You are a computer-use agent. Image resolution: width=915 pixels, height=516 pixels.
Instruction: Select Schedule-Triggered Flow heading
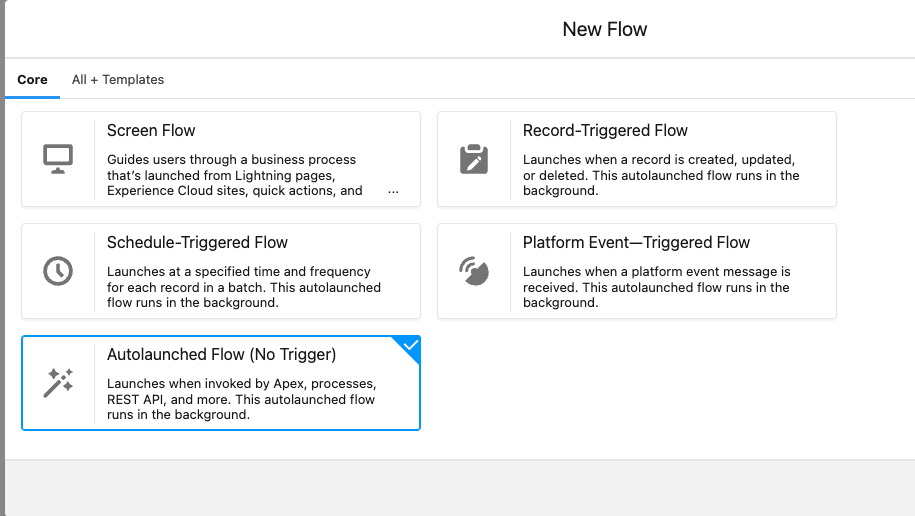tap(197, 242)
